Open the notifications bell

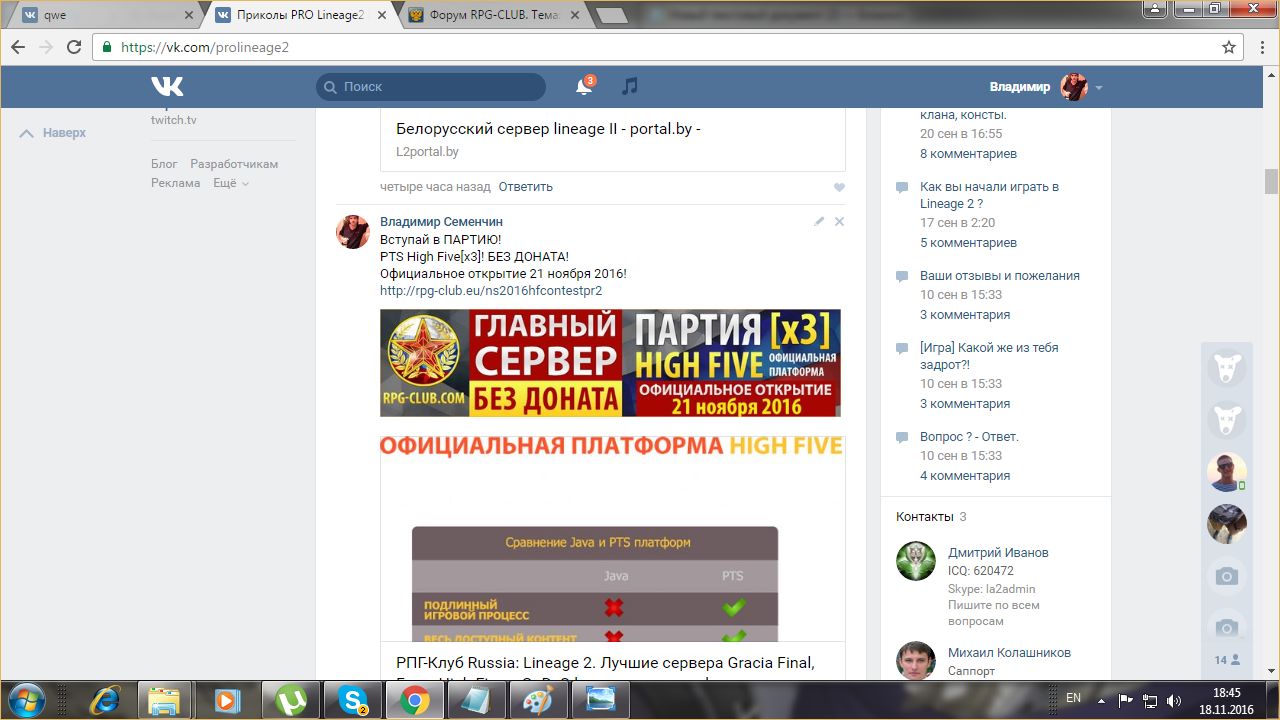pyautogui.click(x=584, y=87)
